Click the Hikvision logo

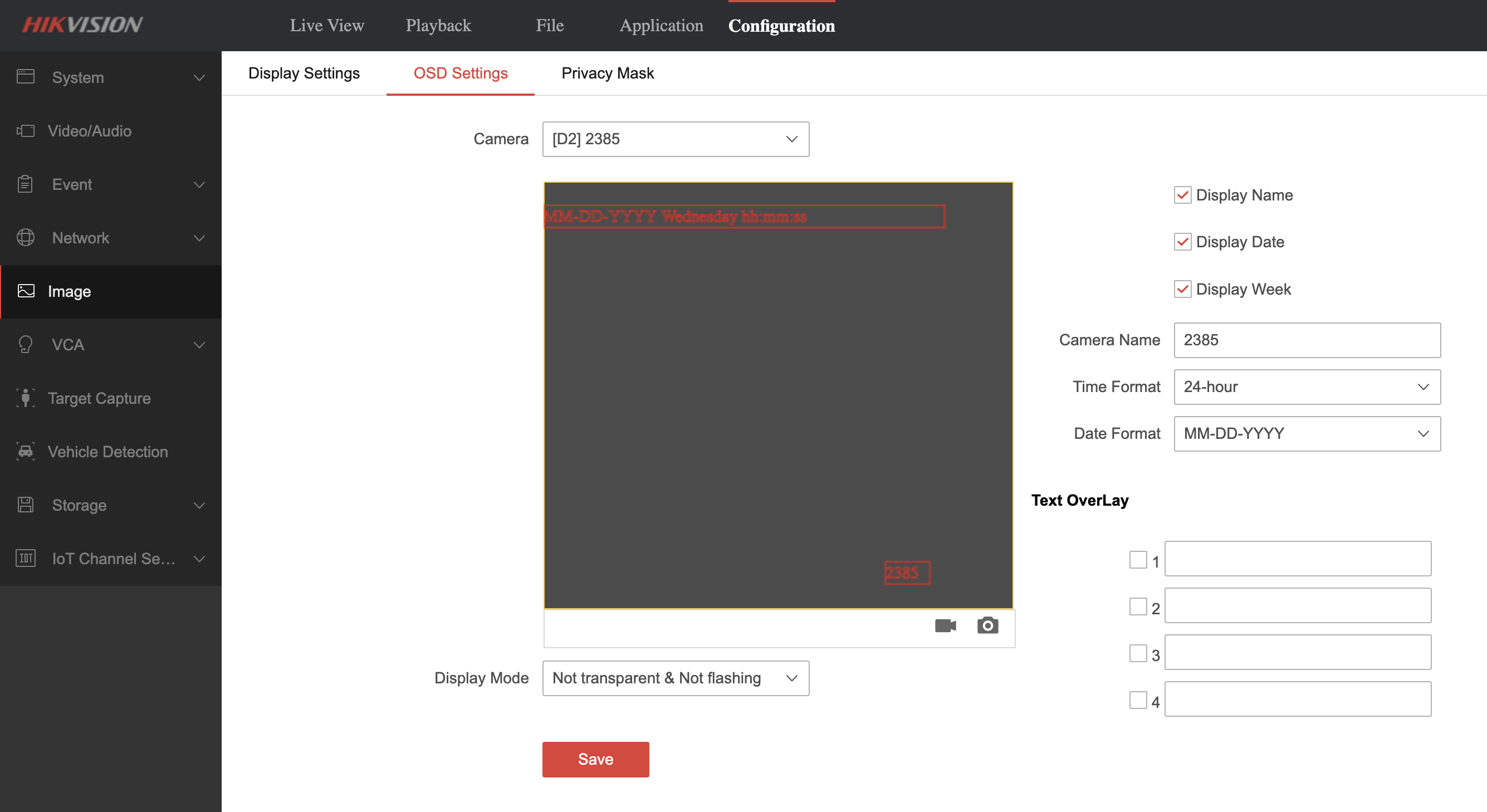[x=82, y=25]
